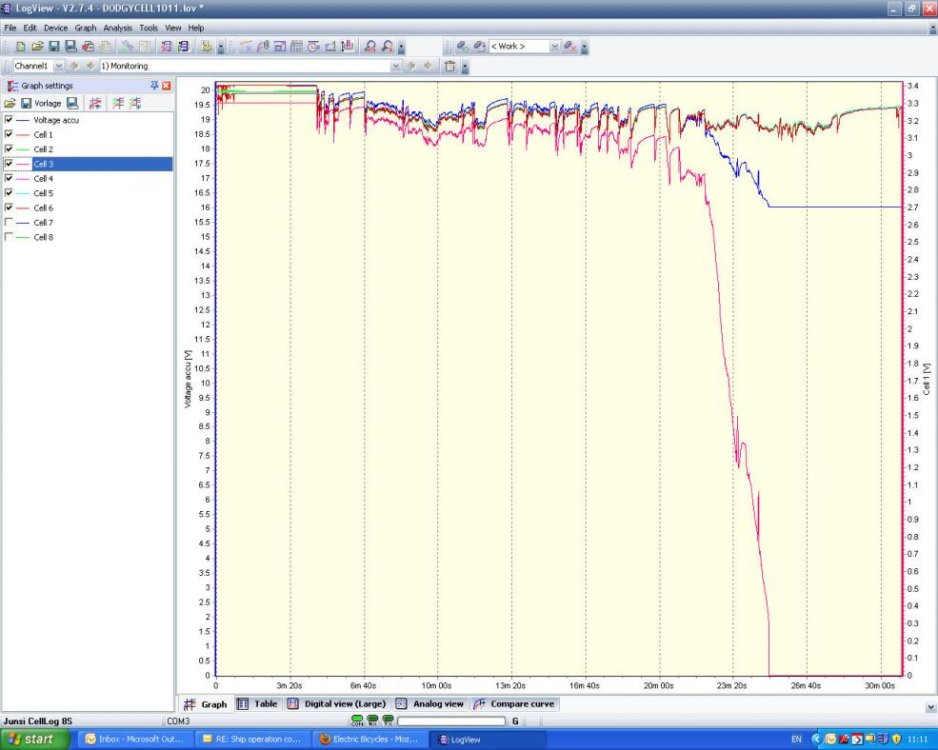The height and width of the screenshot is (750, 938).
Task: Enable the Cell 8 curve checkbox
Action: pyautogui.click(x=10, y=237)
